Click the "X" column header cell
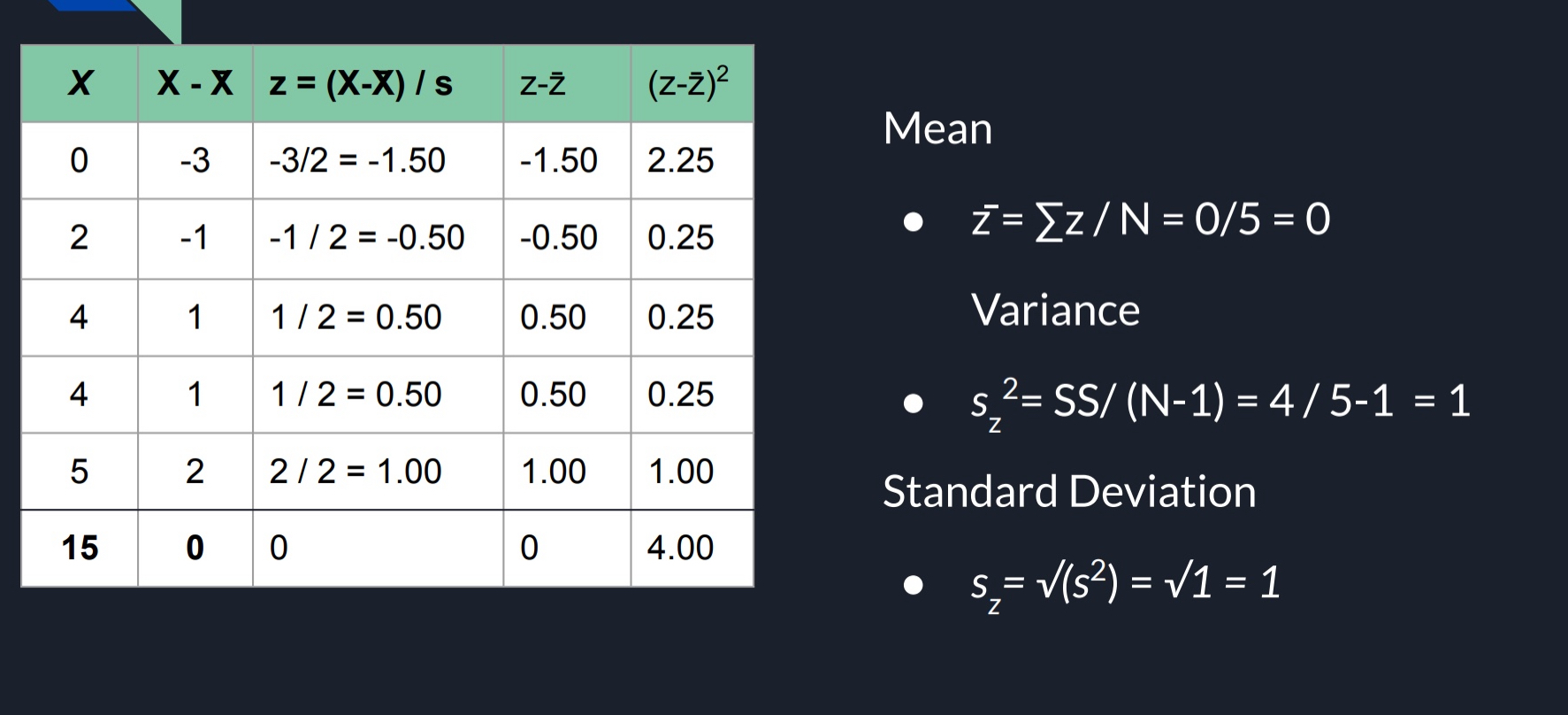The height and width of the screenshot is (715, 1568). [80, 83]
